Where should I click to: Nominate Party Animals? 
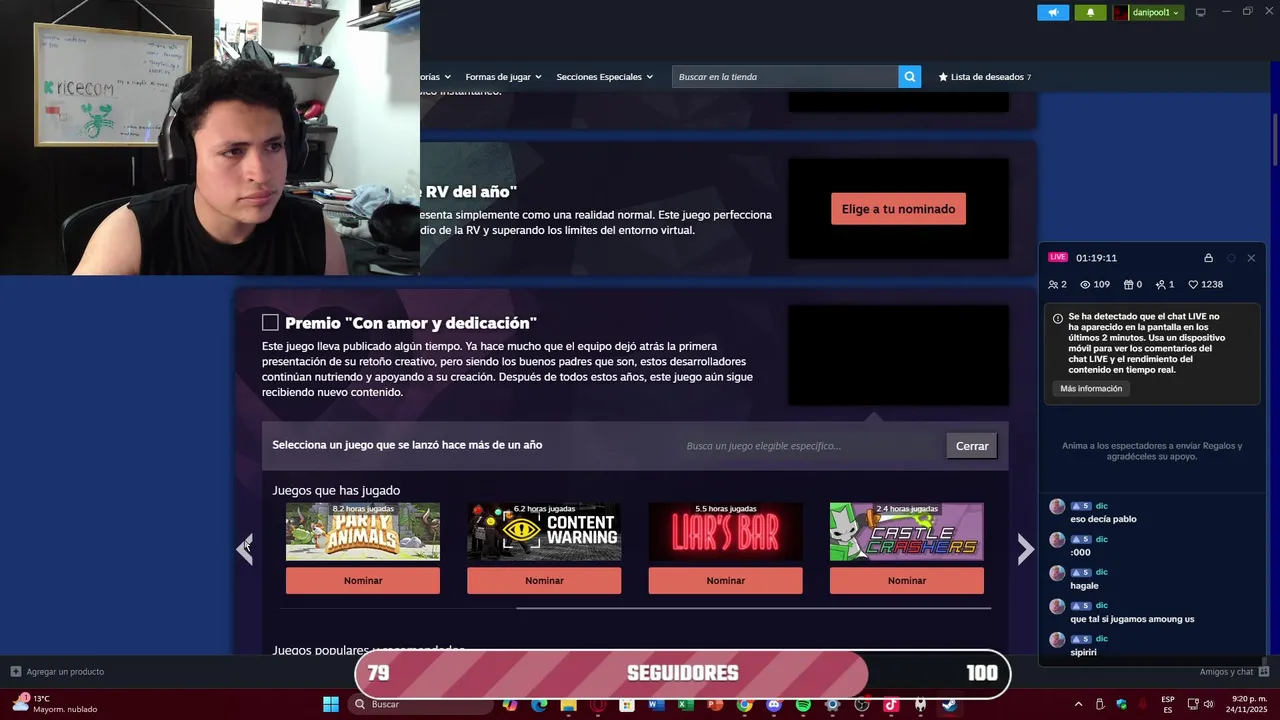tap(363, 581)
